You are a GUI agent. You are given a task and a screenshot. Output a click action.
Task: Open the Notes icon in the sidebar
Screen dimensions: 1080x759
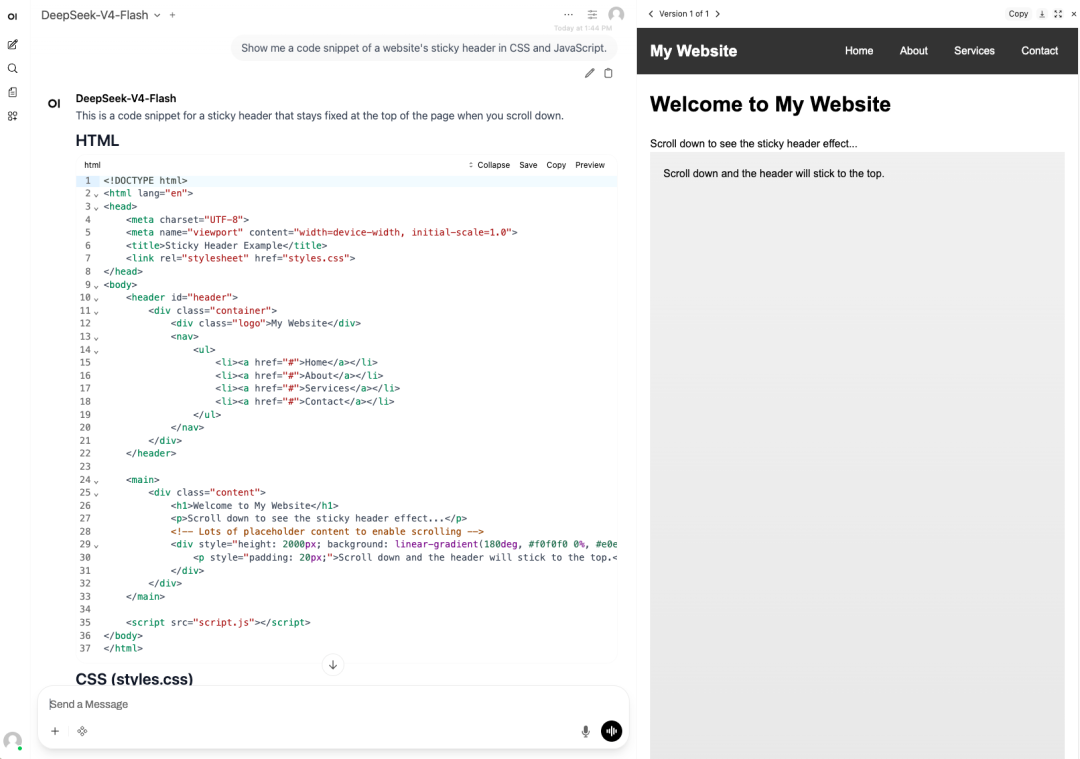click(x=12, y=92)
